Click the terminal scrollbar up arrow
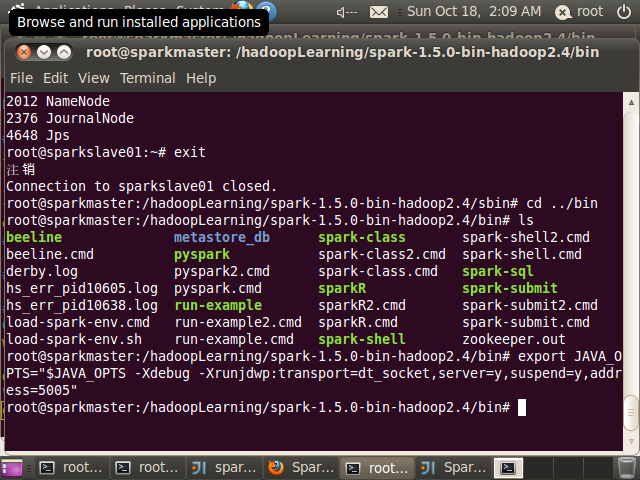Screen dimensions: 640x480 click(x=631, y=102)
